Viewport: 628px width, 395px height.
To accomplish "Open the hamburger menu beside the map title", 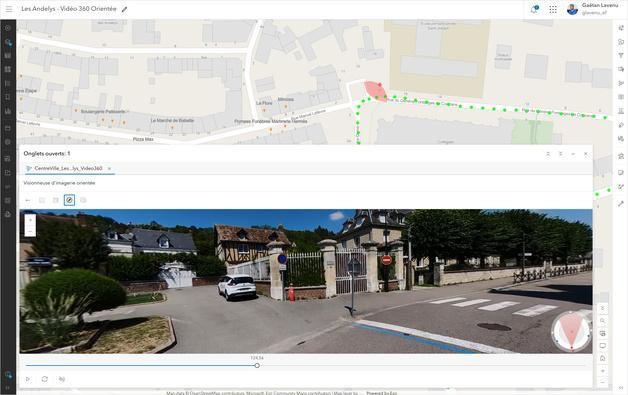I will click(9, 9).
